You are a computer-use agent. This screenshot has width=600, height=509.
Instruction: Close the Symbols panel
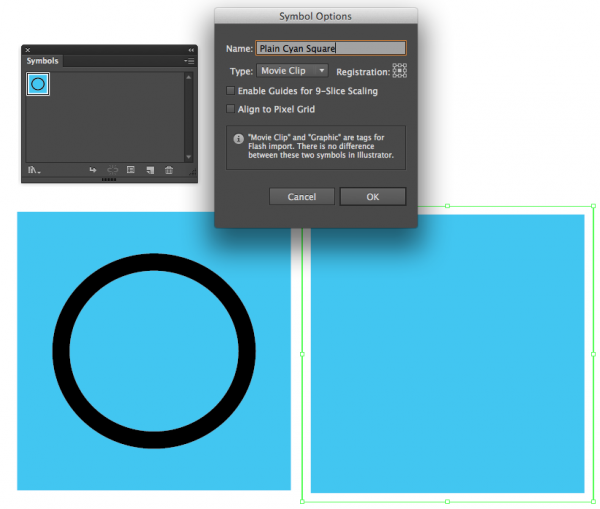point(28,49)
